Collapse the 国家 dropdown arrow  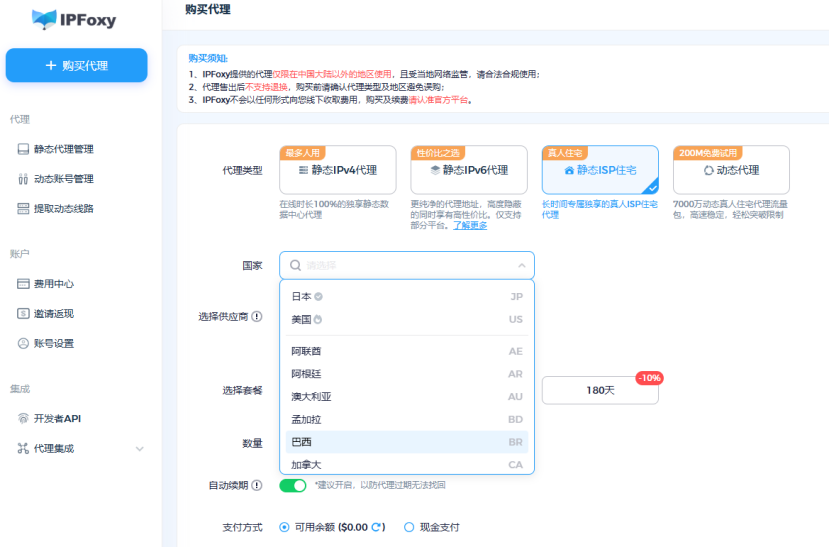(x=521, y=266)
